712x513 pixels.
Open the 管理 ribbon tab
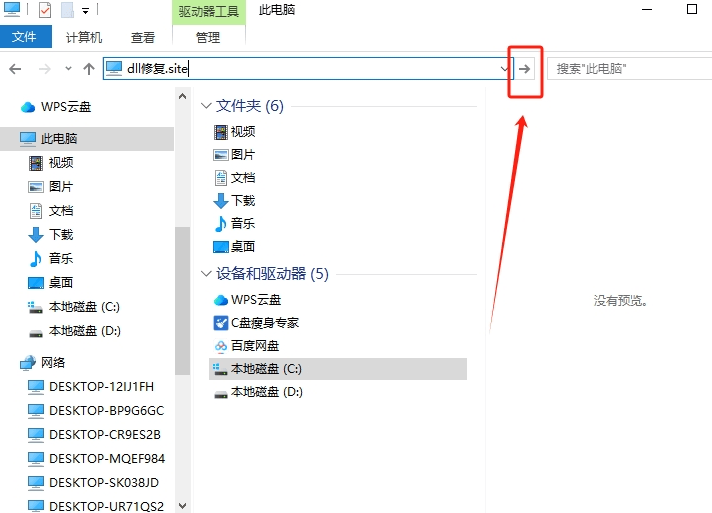pyautogui.click(x=208, y=37)
